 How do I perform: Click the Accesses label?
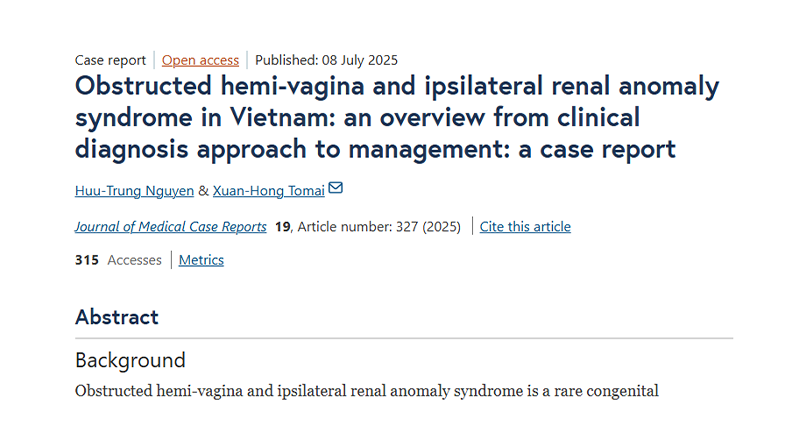click(x=134, y=260)
